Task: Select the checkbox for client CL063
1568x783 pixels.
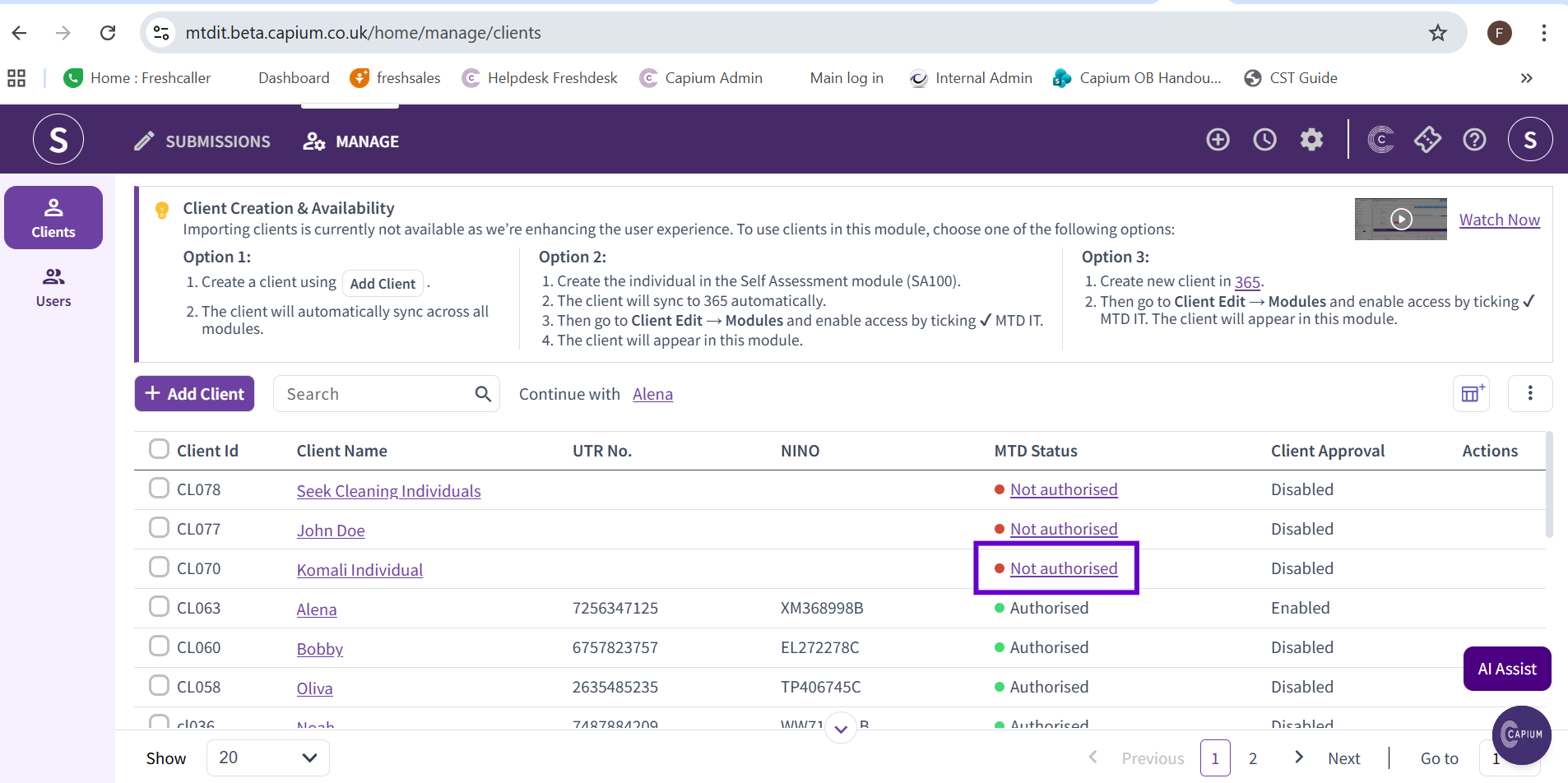Action: [159, 606]
